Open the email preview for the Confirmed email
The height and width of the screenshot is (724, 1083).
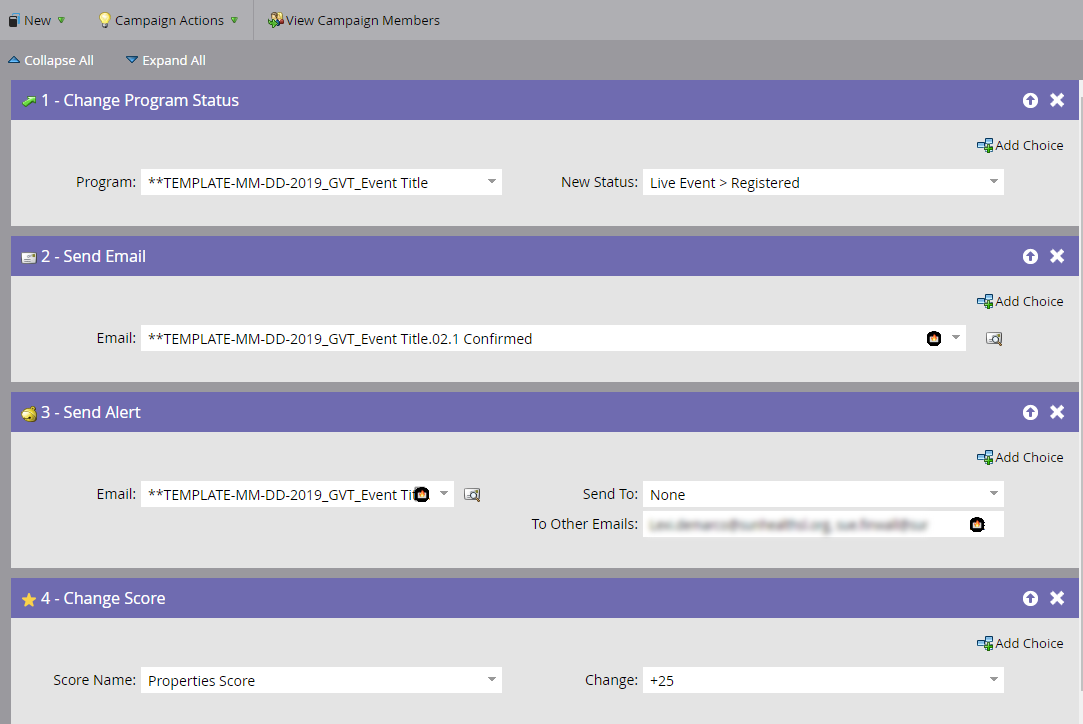[993, 338]
